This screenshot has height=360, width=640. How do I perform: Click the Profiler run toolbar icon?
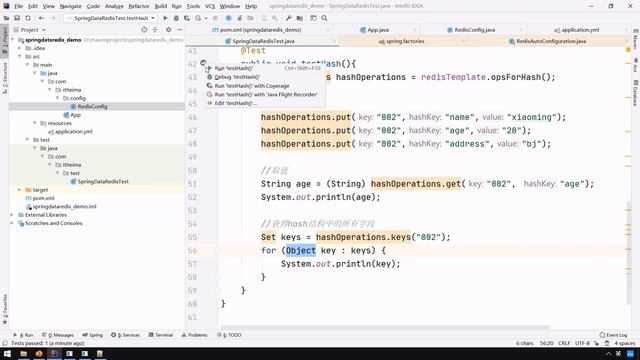pos(198,18)
